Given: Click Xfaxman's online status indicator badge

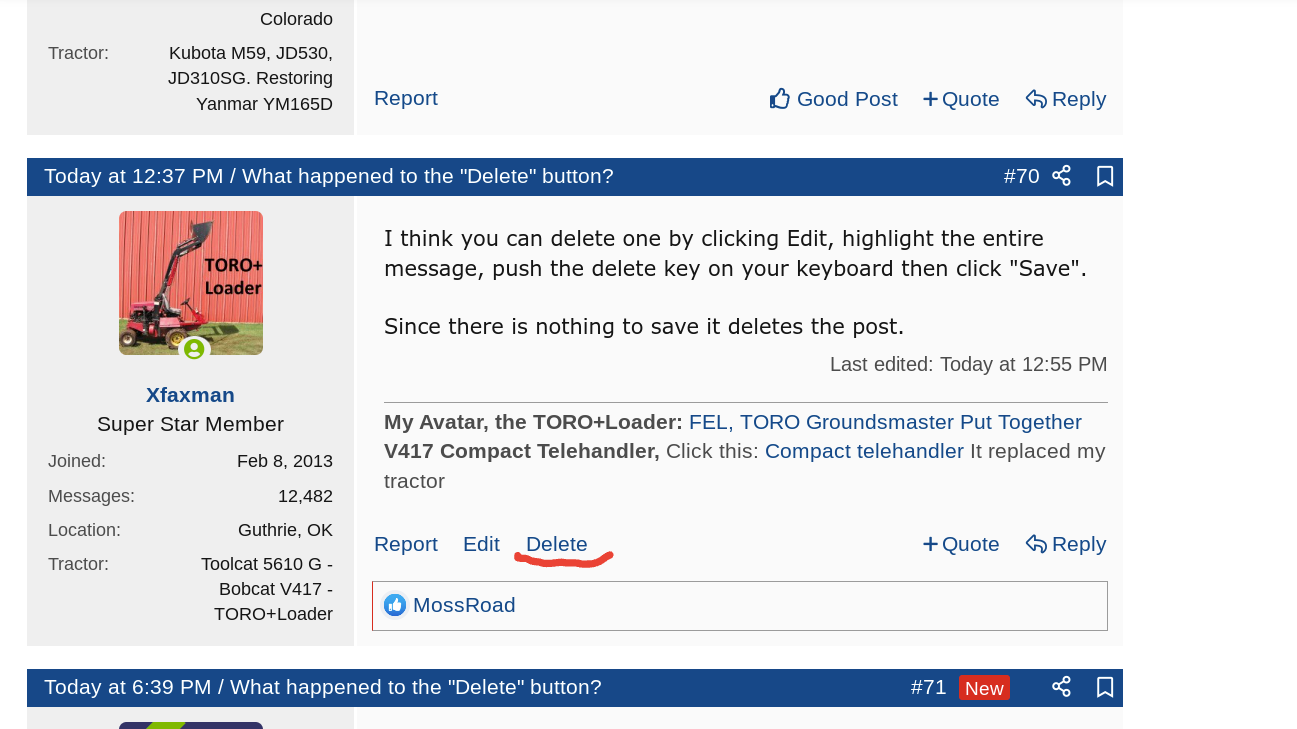Looking at the screenshot, I should pos(194,349).
